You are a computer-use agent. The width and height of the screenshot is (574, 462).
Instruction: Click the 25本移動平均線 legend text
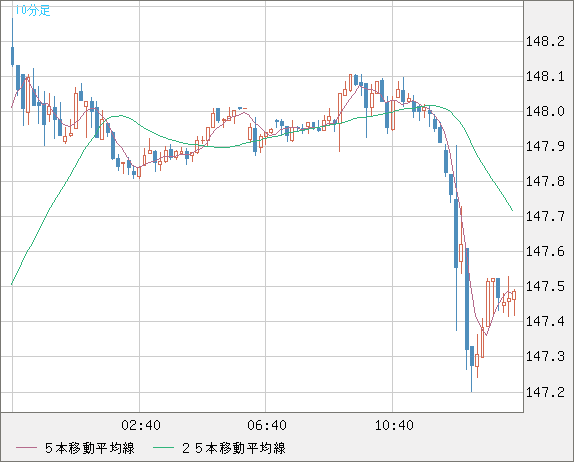pyautogui.click(x=234, y=448)
